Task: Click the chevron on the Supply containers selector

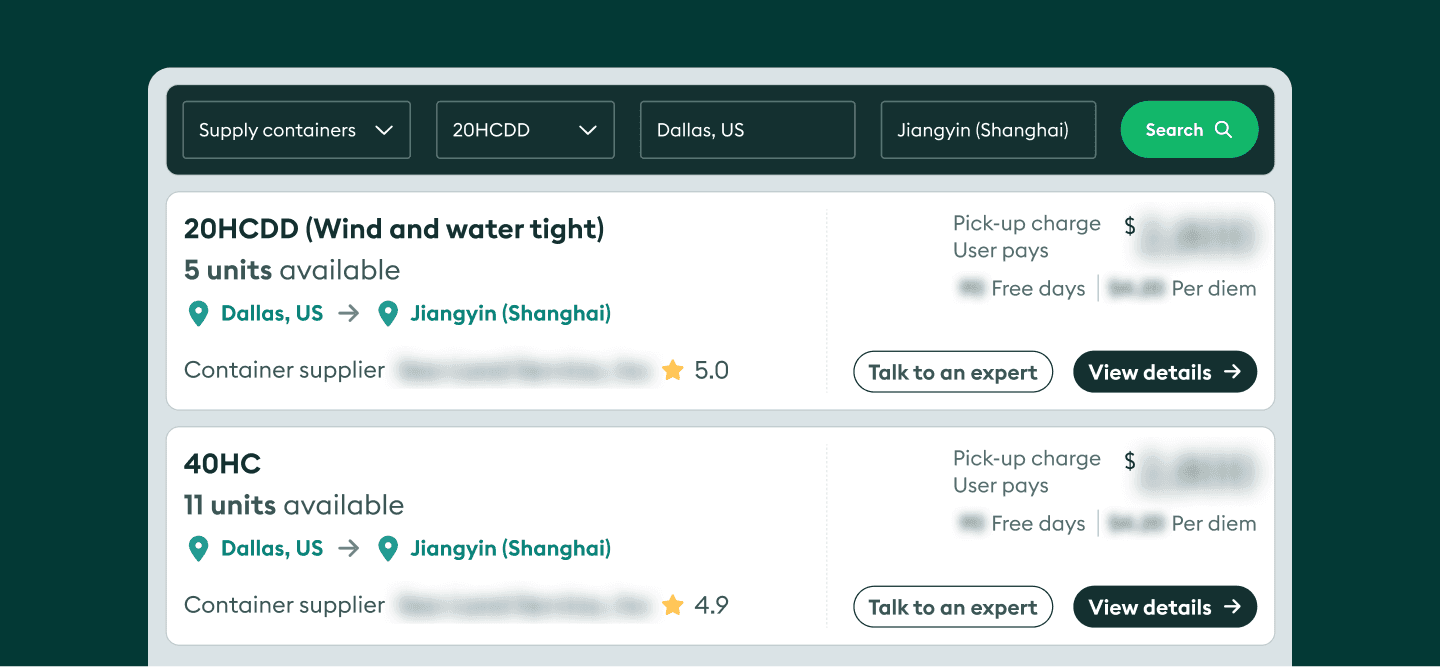Action: tap(384, 130)
